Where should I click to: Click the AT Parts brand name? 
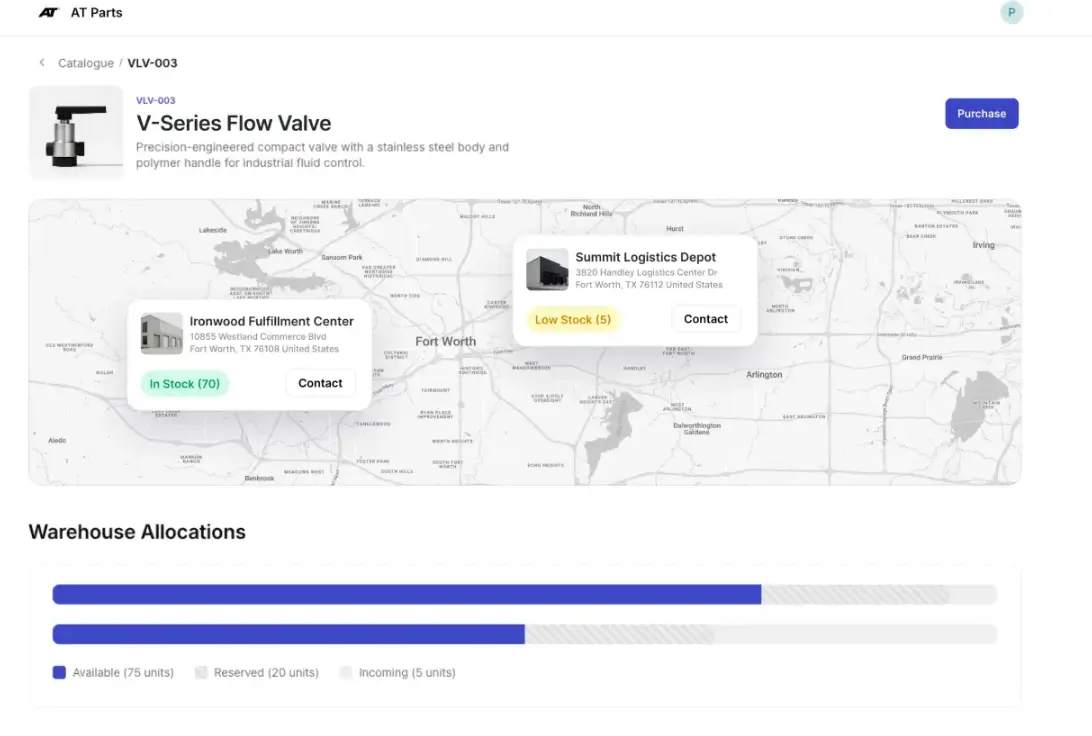96,13
